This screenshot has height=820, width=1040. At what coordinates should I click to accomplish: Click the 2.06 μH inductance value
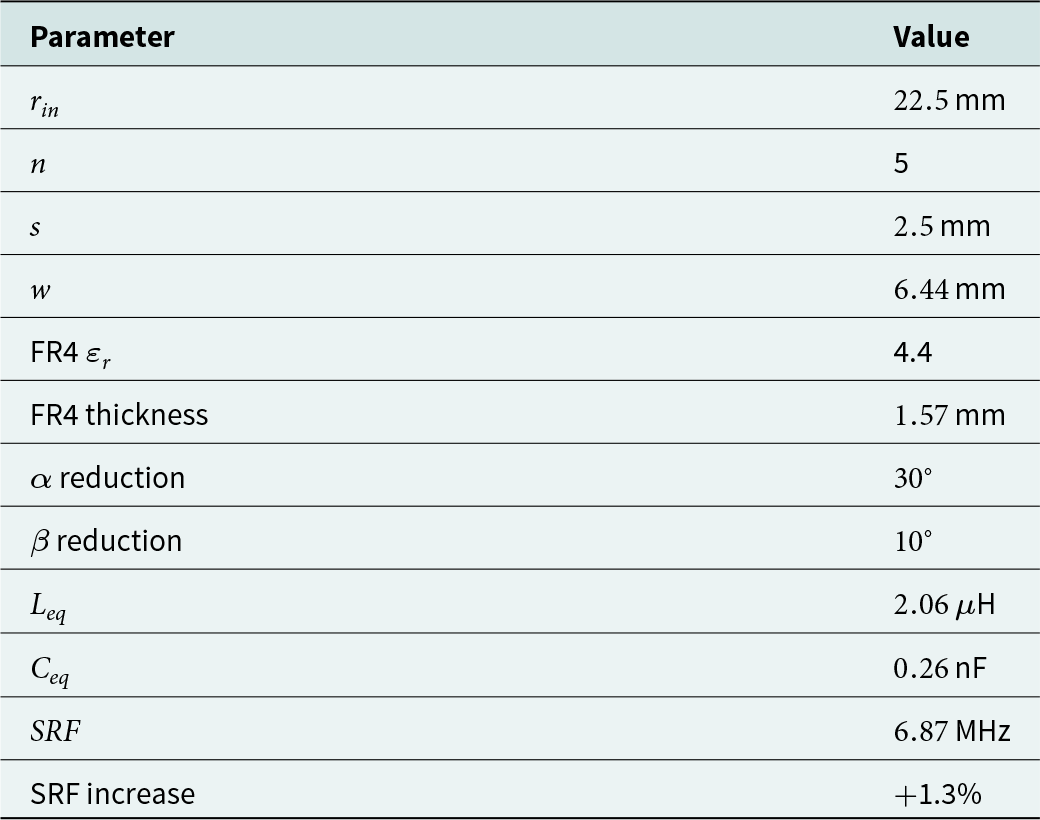[x=944, y=604]
